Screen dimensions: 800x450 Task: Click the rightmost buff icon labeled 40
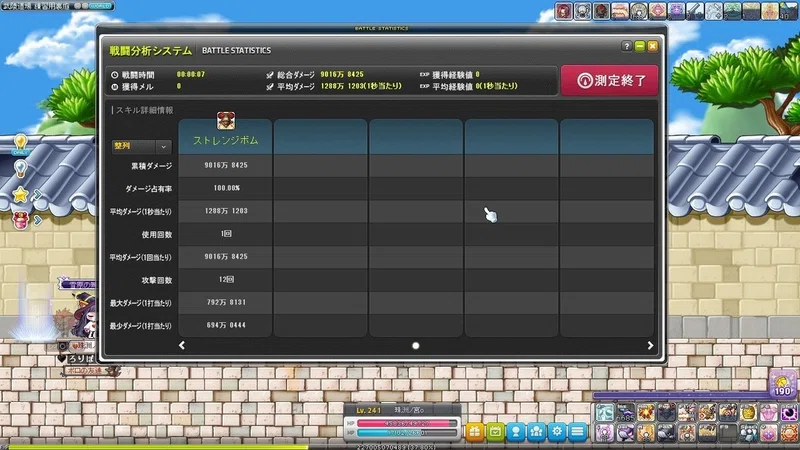pyautogui.click(x=788, y=11)
